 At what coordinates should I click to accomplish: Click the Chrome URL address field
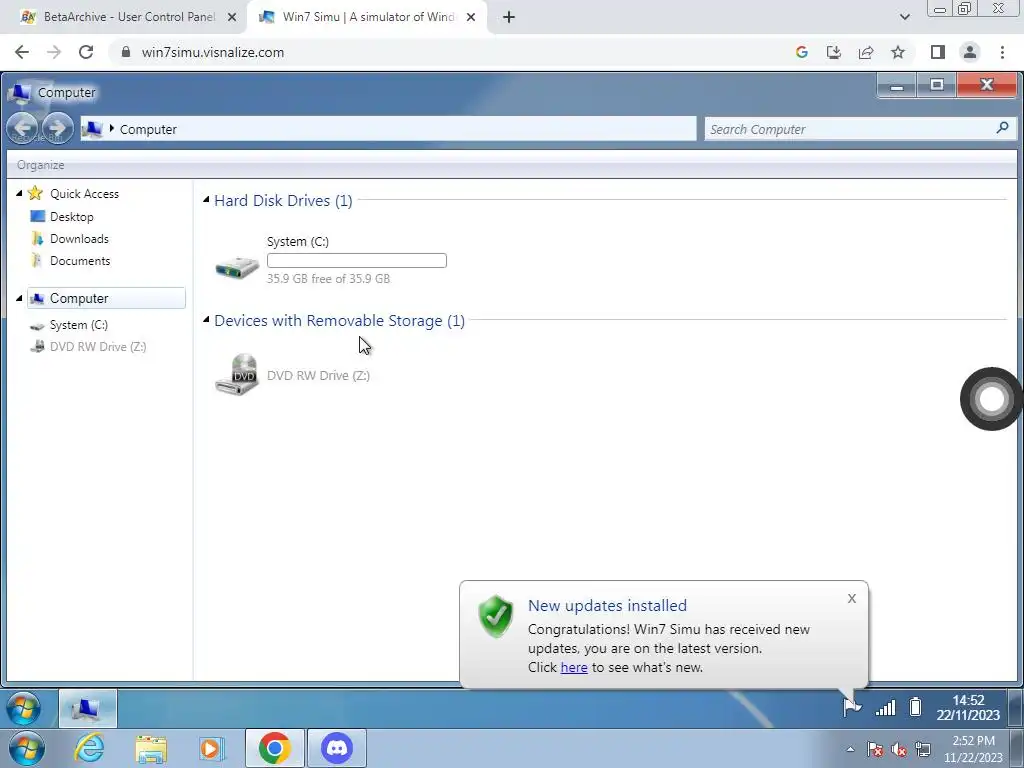[451, 52]
